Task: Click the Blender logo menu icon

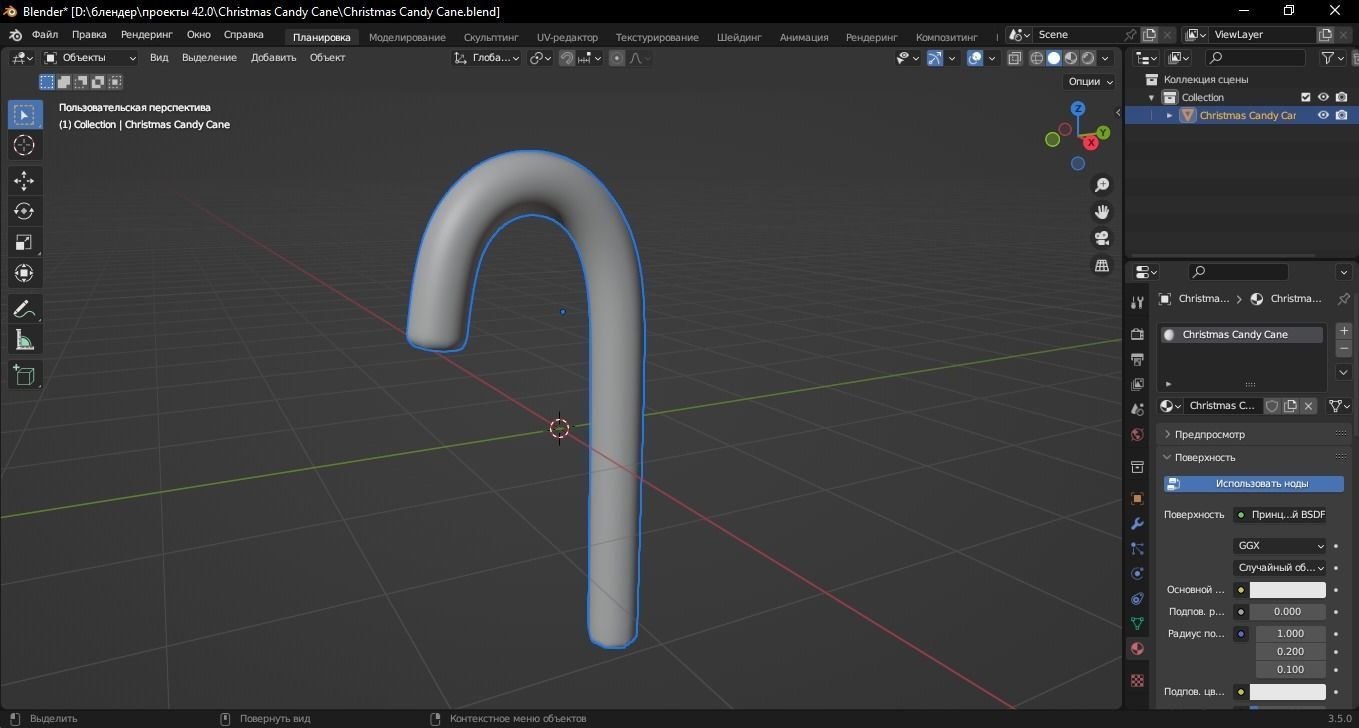Action: pos(15,35)
